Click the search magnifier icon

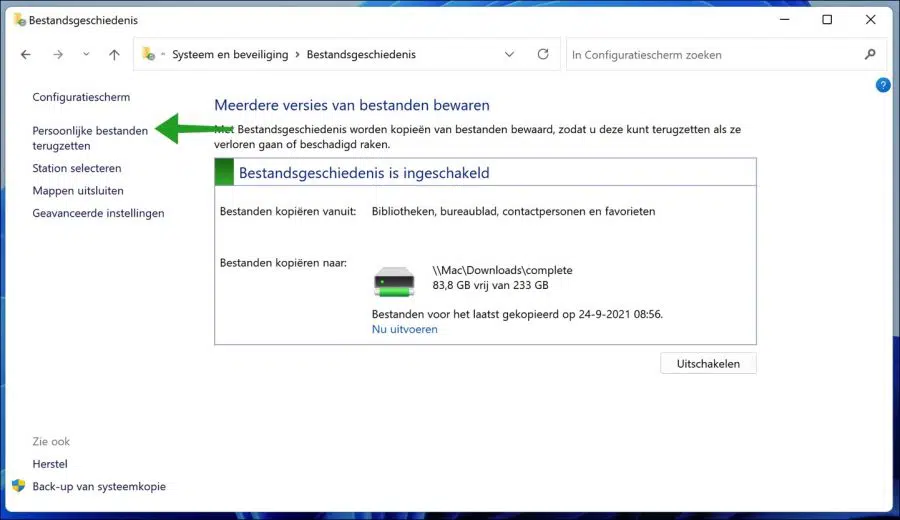[870, 55]
